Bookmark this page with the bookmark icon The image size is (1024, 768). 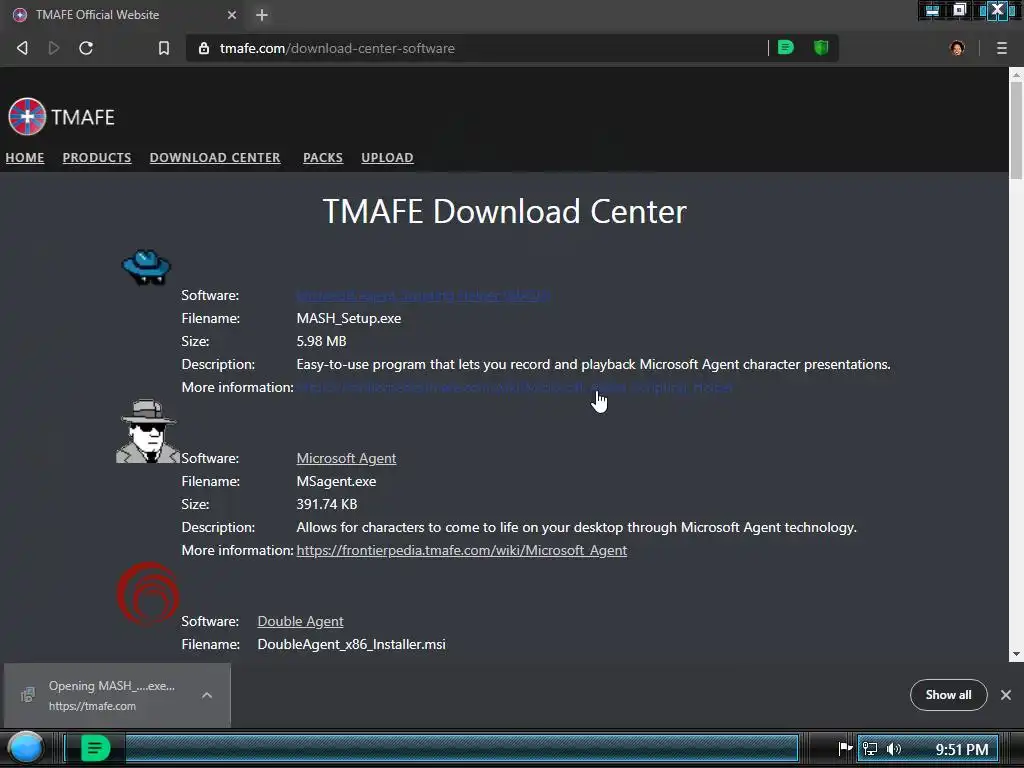click(164, 48)
